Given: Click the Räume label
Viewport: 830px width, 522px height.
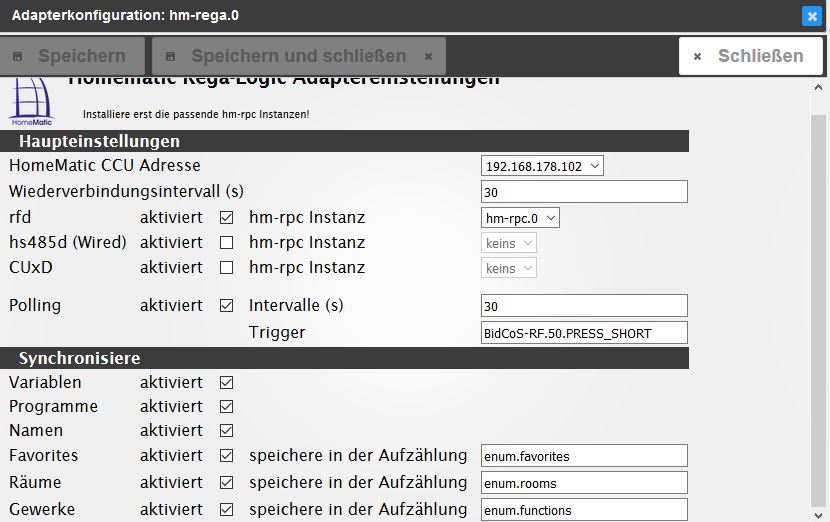Looking at the screenshot, I should (x=35, y=482).
